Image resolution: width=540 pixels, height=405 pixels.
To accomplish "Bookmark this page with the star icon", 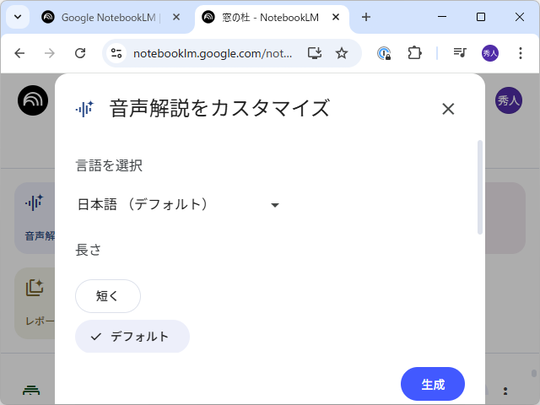I will point(341,53).
